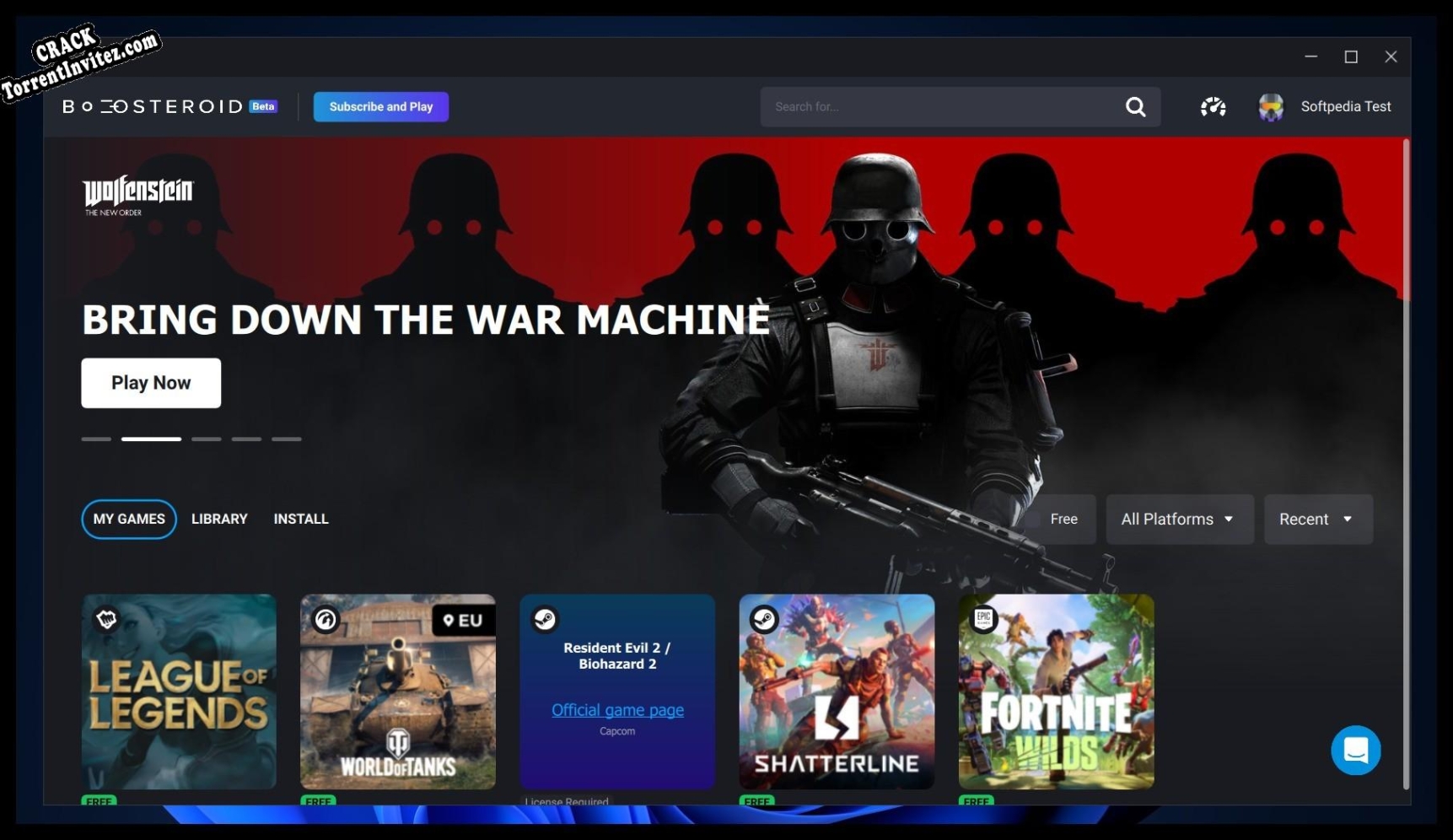This screenshot has width=1453, height=840.
Task: Click the search magnifier icon
Action: [x=1135, y=107]
